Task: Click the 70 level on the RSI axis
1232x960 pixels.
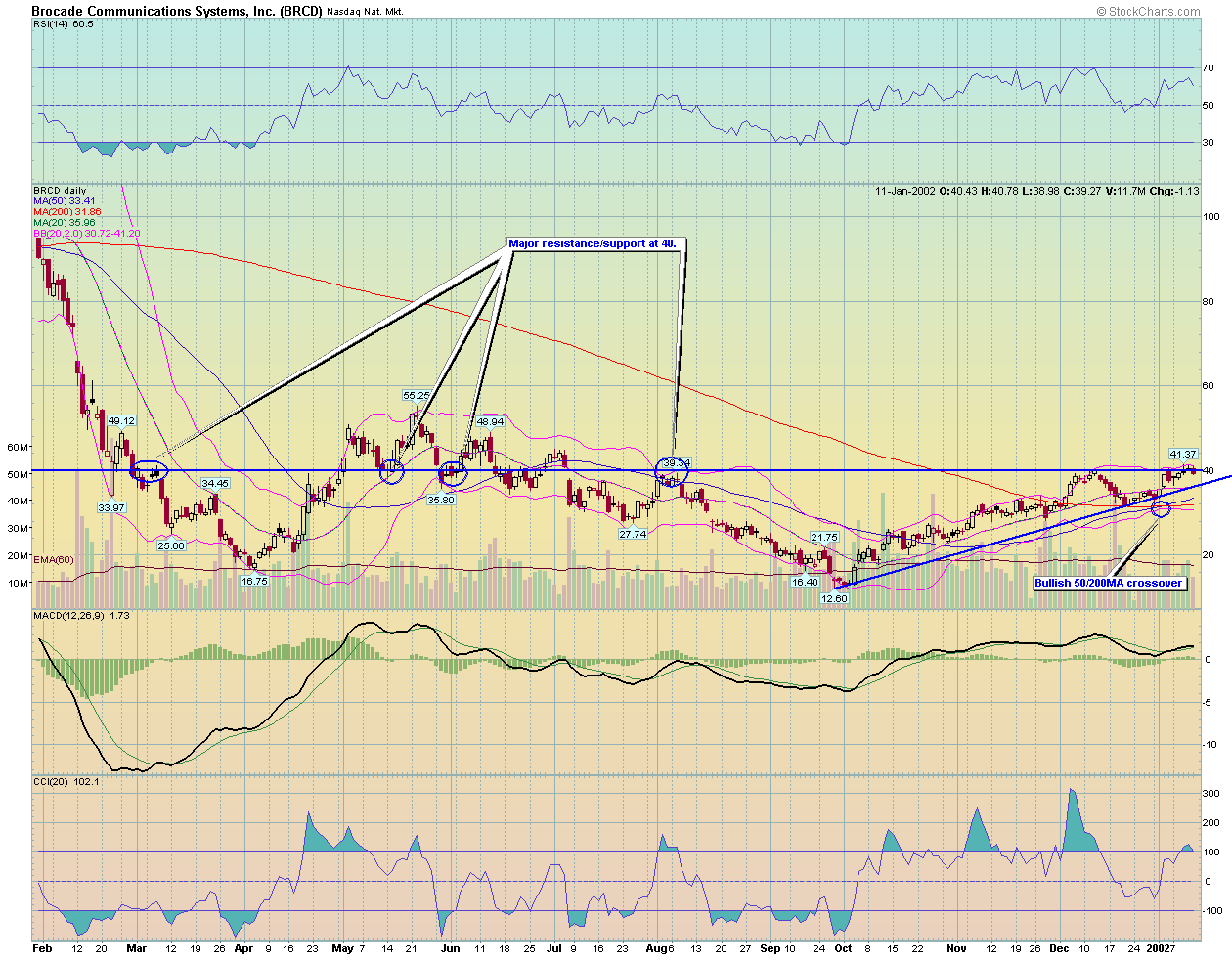Action: 1209,68
